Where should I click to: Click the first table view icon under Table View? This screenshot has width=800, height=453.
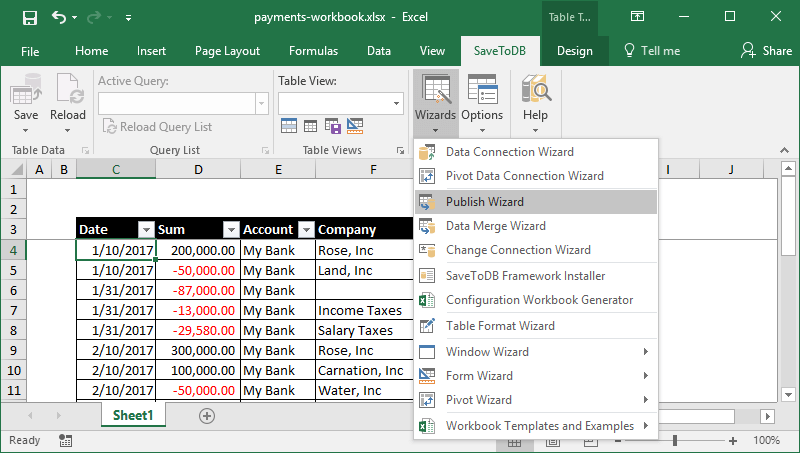click(x=289, y=125)
